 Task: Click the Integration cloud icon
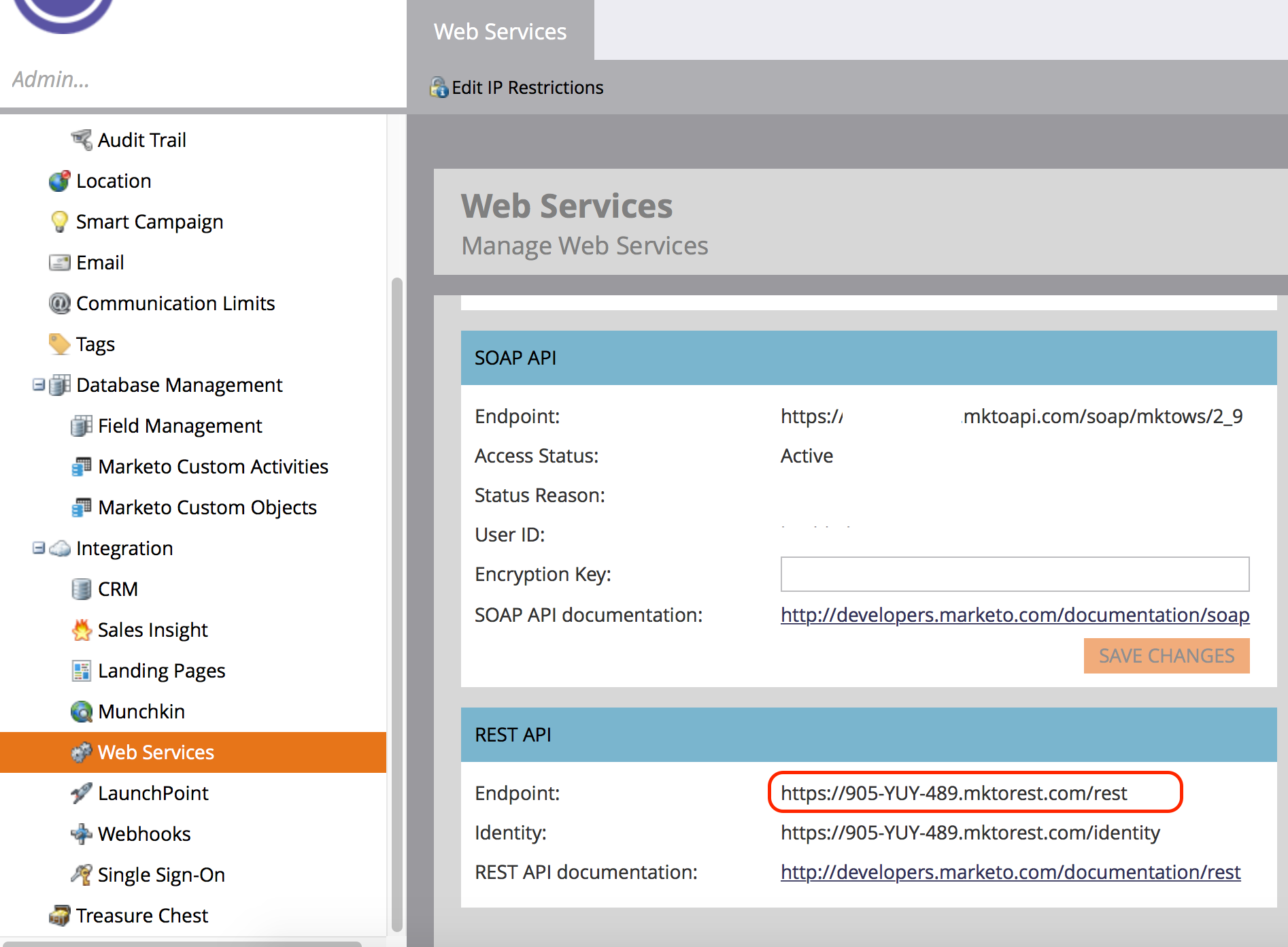(x=60, y=548)
